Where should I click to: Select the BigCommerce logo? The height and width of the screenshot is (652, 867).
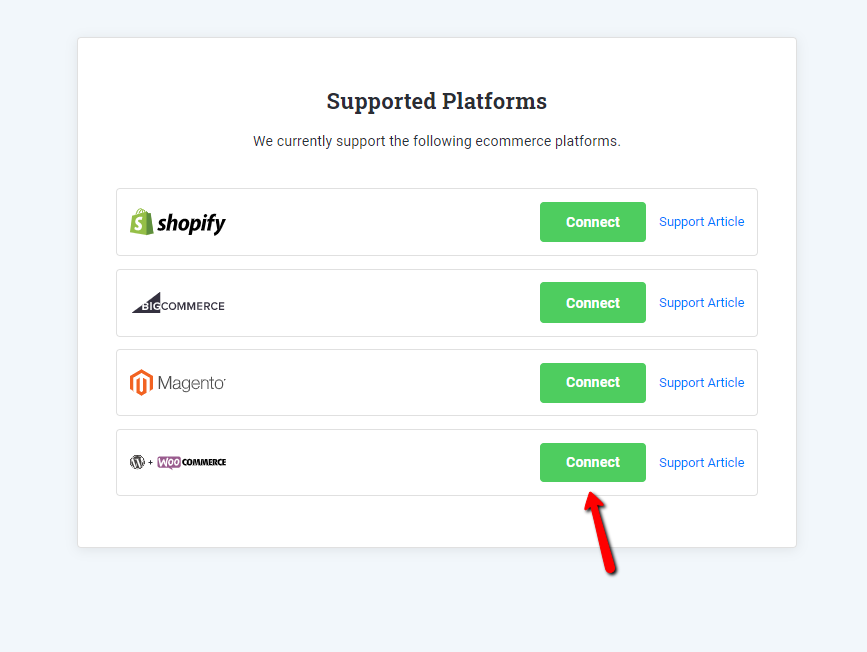pyautogui.click(x=177, y=302)
